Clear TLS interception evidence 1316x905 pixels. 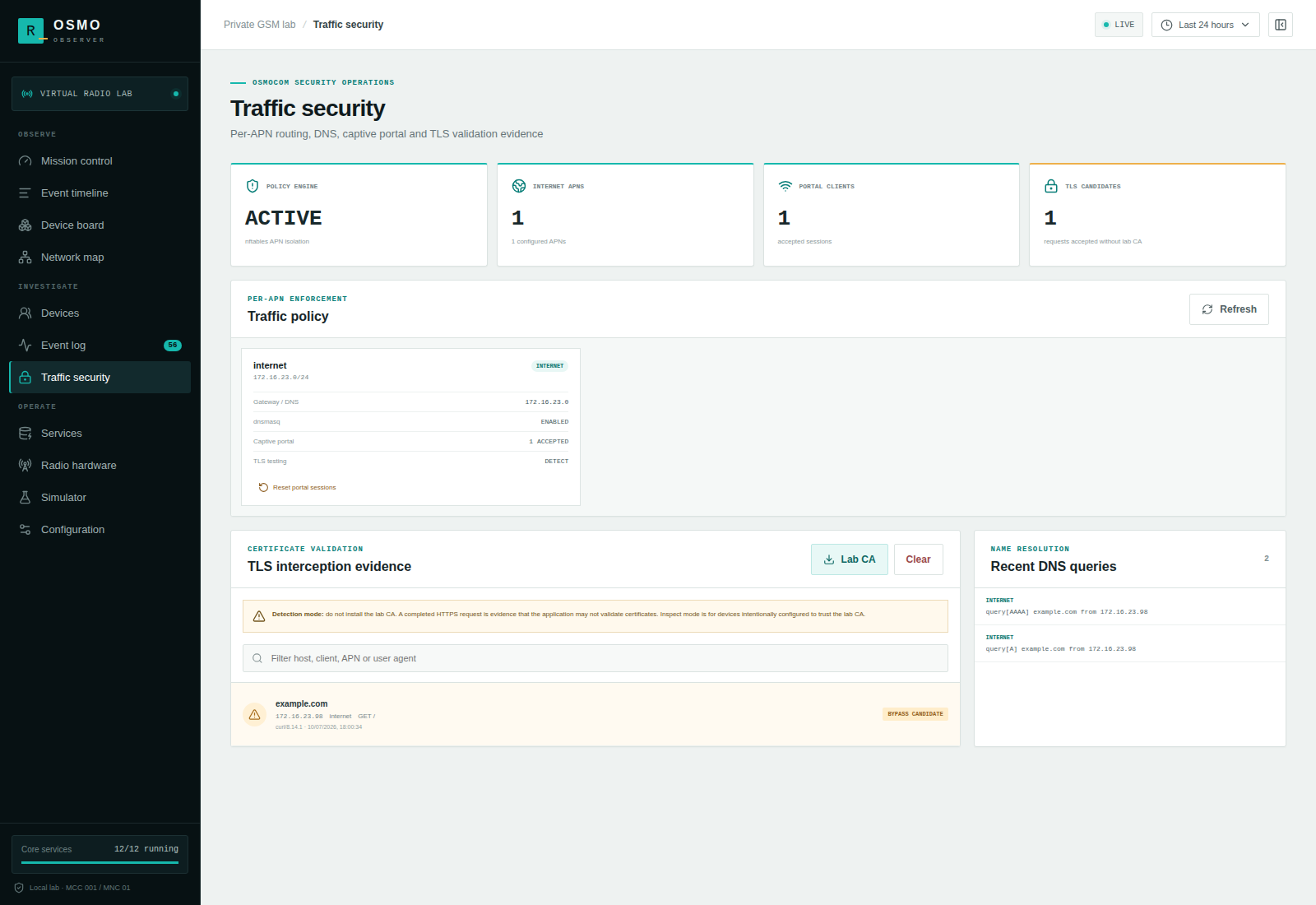tap(919, 559)
